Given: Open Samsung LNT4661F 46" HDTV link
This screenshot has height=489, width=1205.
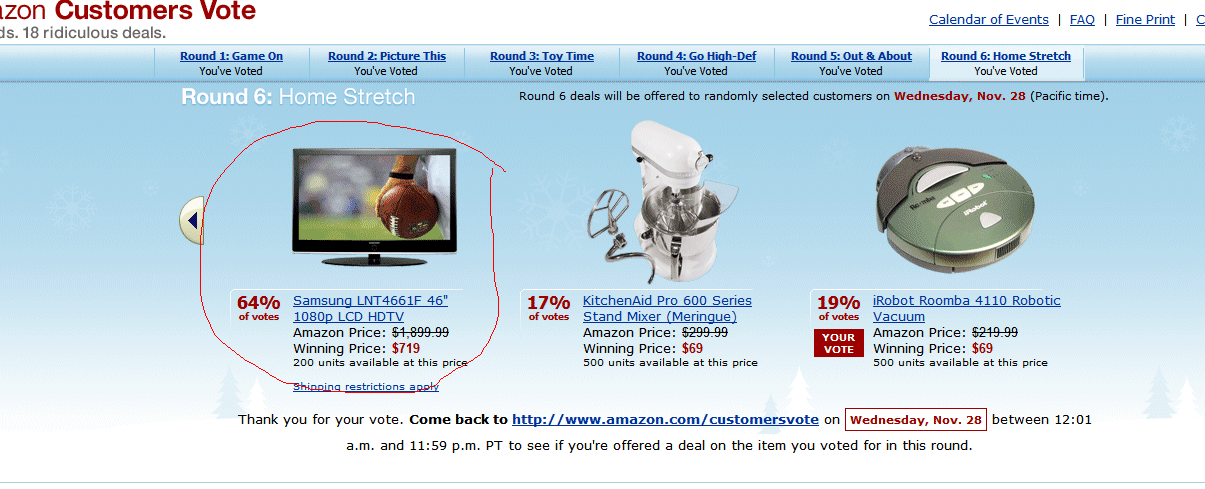Looking at the screenshot, I should point(371,308).
